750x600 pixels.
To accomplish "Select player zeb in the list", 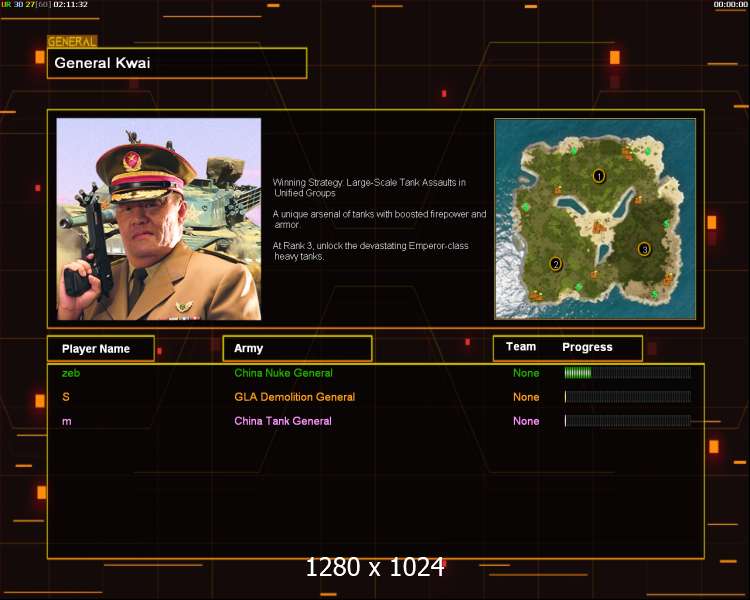I will [x=71, y=373].
